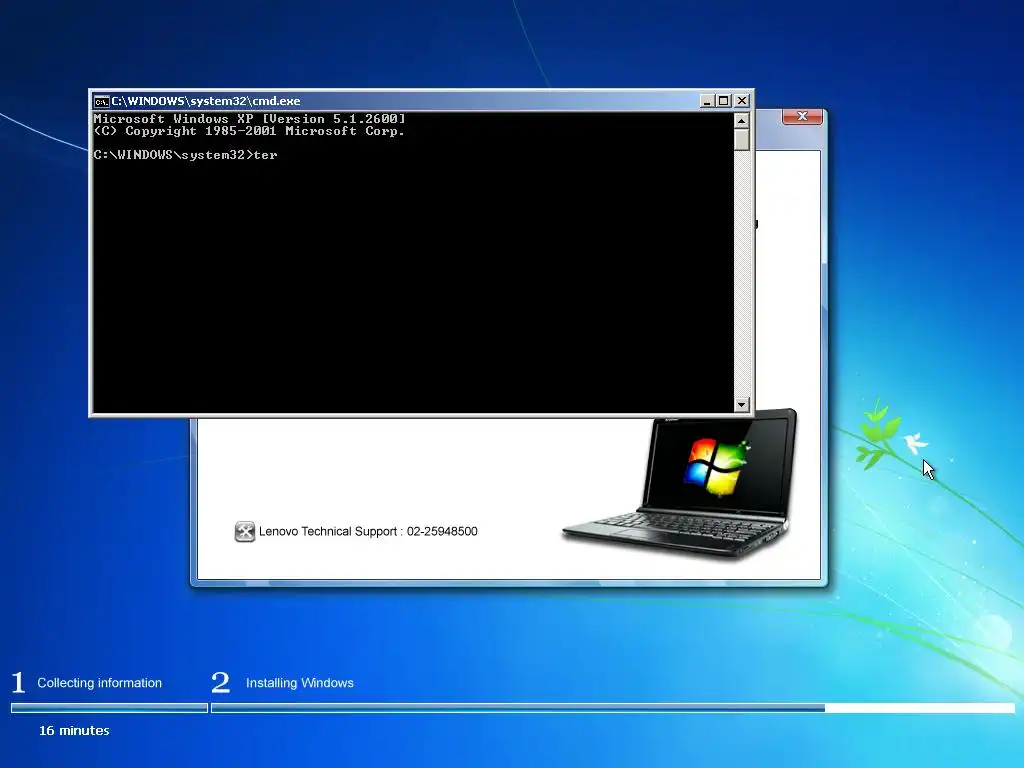
Task: Click the Installing Windows progress bar
Action: (x=613, y=708)
